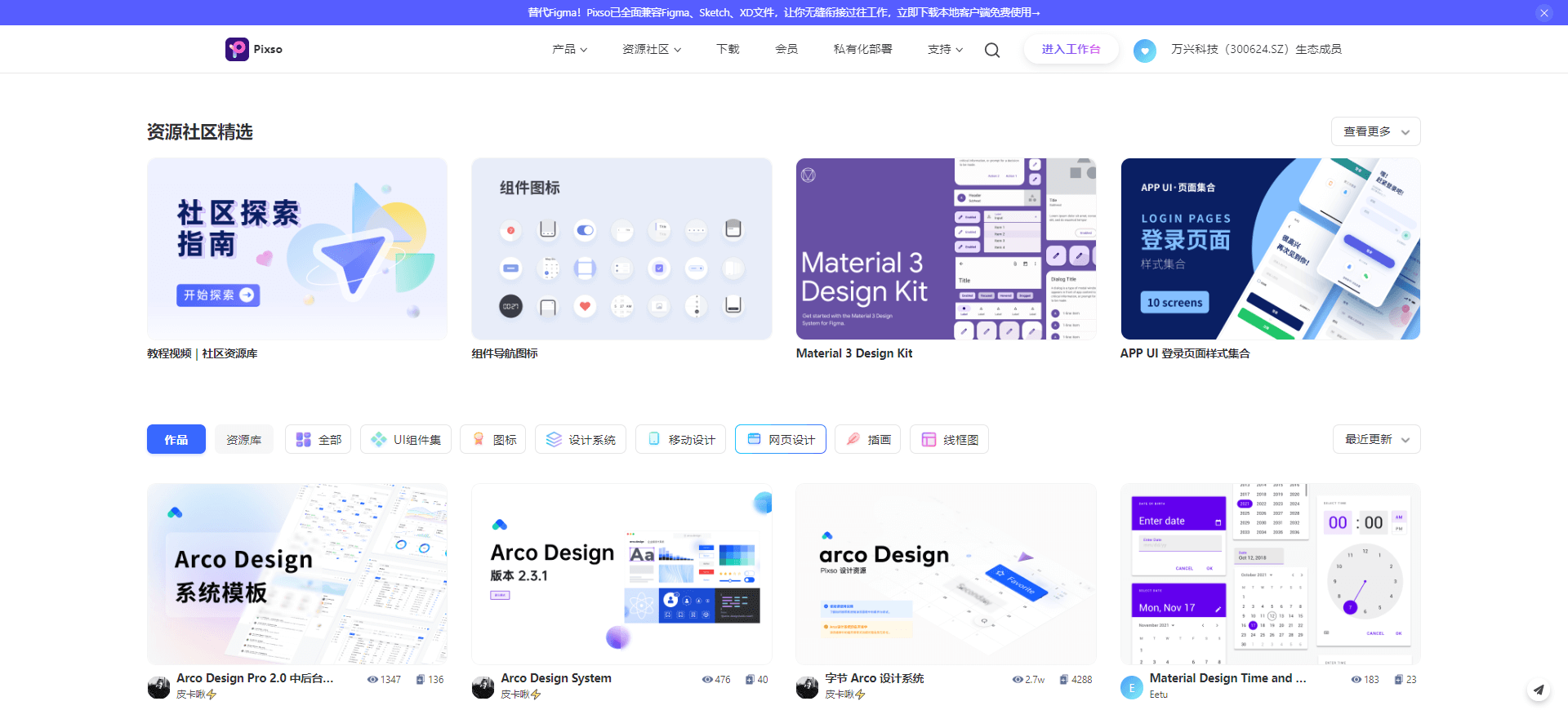This screenshot has width=1568, height=719.
Task: Expand the 支持 menu
Action: point(945,49)
